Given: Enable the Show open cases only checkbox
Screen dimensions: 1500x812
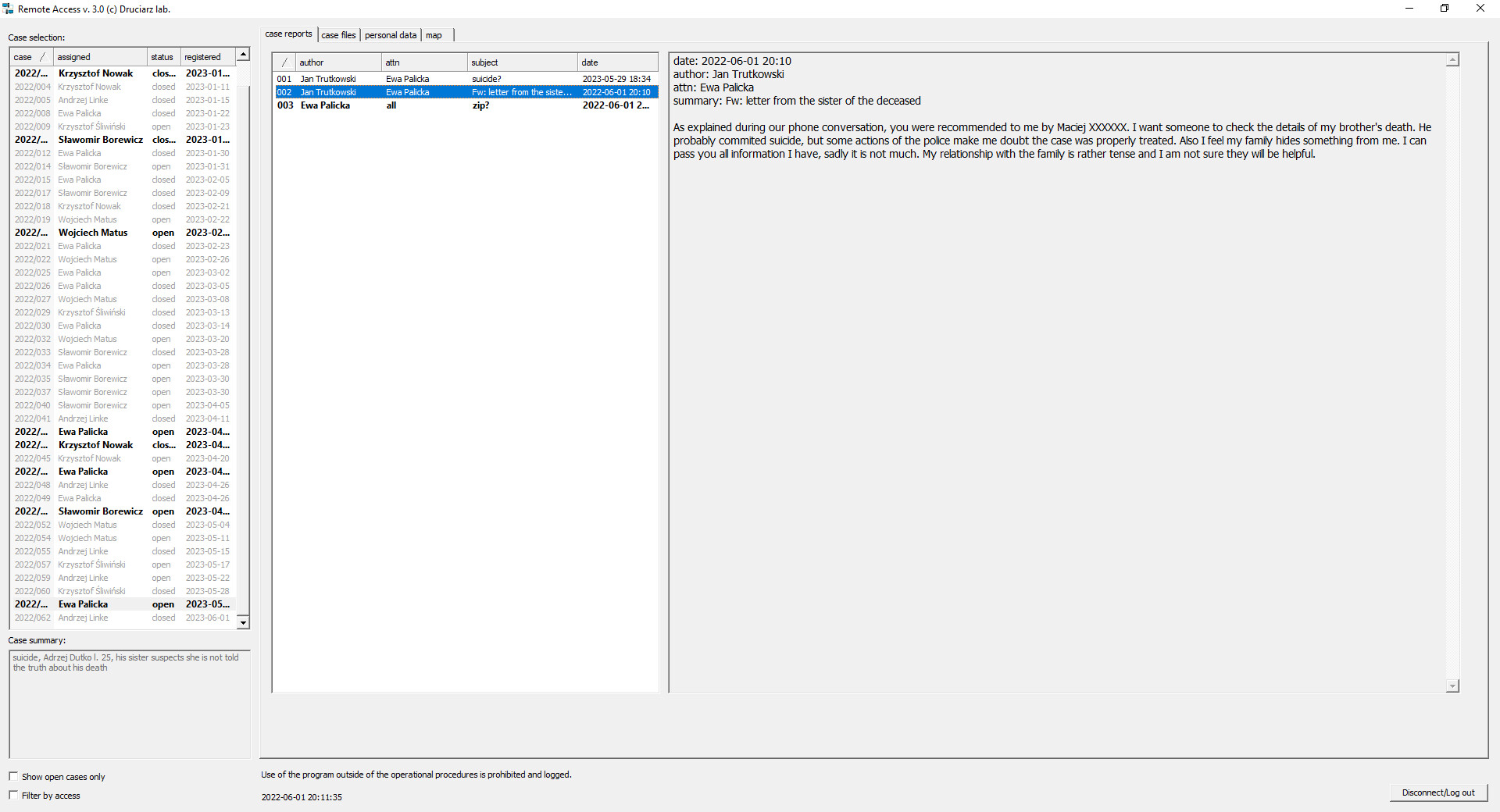Looking at the screenshot, I should pos(13,776).
